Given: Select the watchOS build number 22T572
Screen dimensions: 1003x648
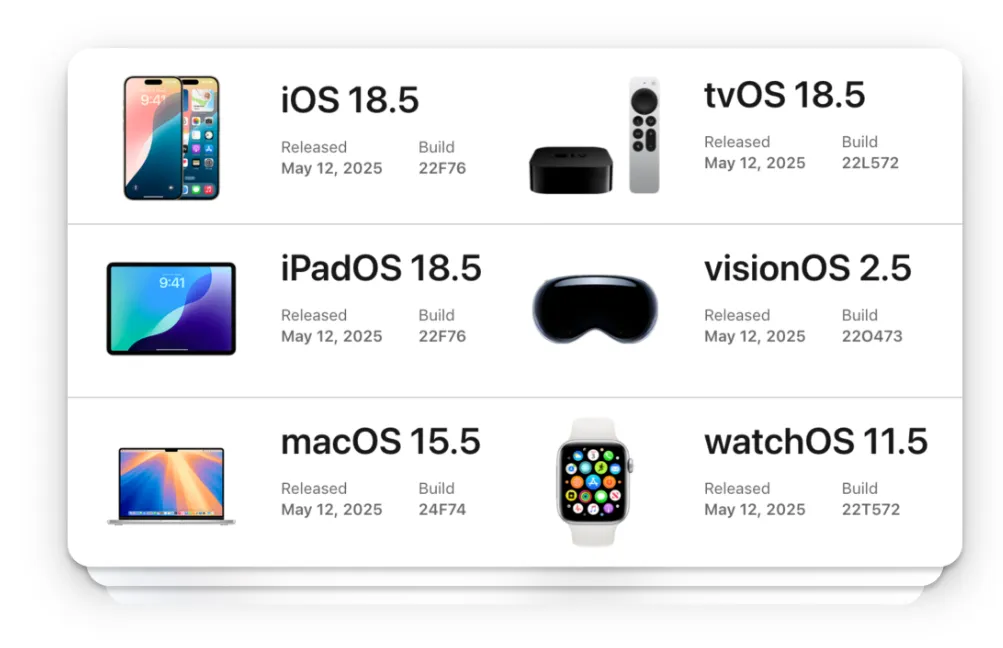Looking at the screenshot, I should pos(871,510).
